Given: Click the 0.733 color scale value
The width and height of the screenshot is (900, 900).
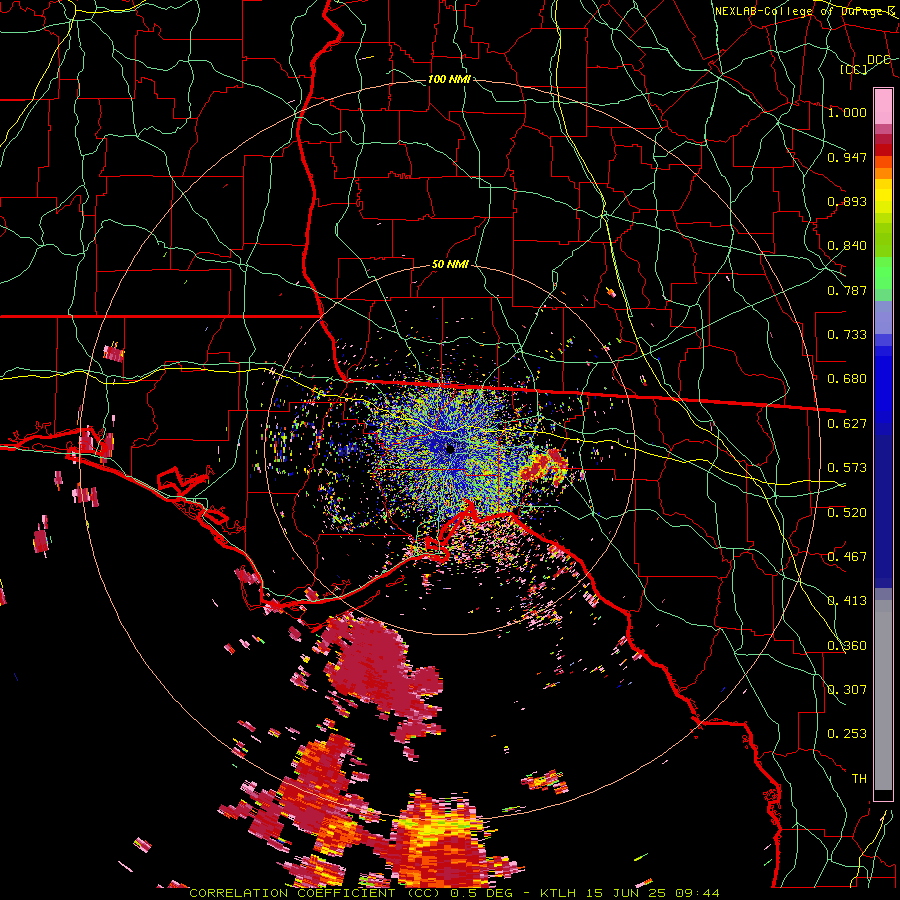Looking at the screenshot, I should coord(847,335).
